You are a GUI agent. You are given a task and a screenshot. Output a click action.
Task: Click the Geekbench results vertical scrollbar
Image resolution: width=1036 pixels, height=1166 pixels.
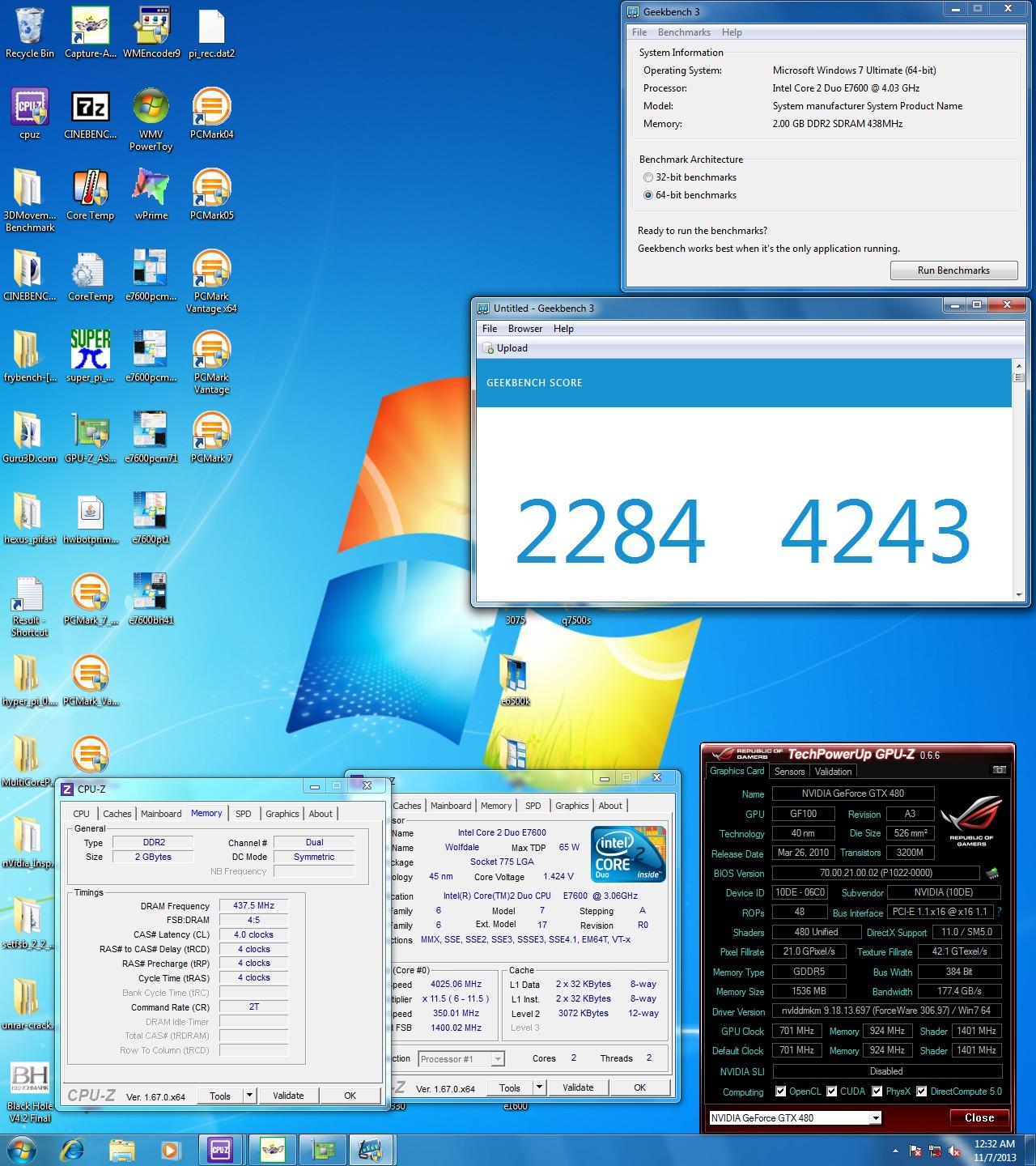click(1018, 481)
